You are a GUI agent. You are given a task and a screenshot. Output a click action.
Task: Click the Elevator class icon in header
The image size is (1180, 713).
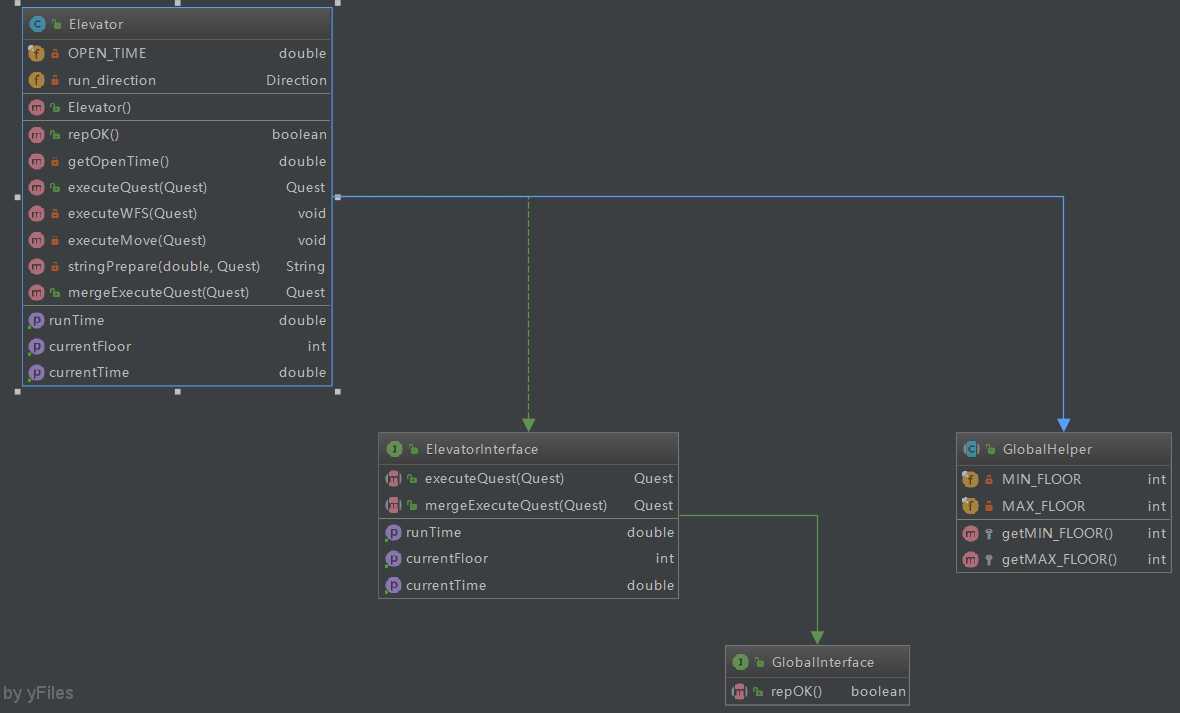click(x=37, y=24)
